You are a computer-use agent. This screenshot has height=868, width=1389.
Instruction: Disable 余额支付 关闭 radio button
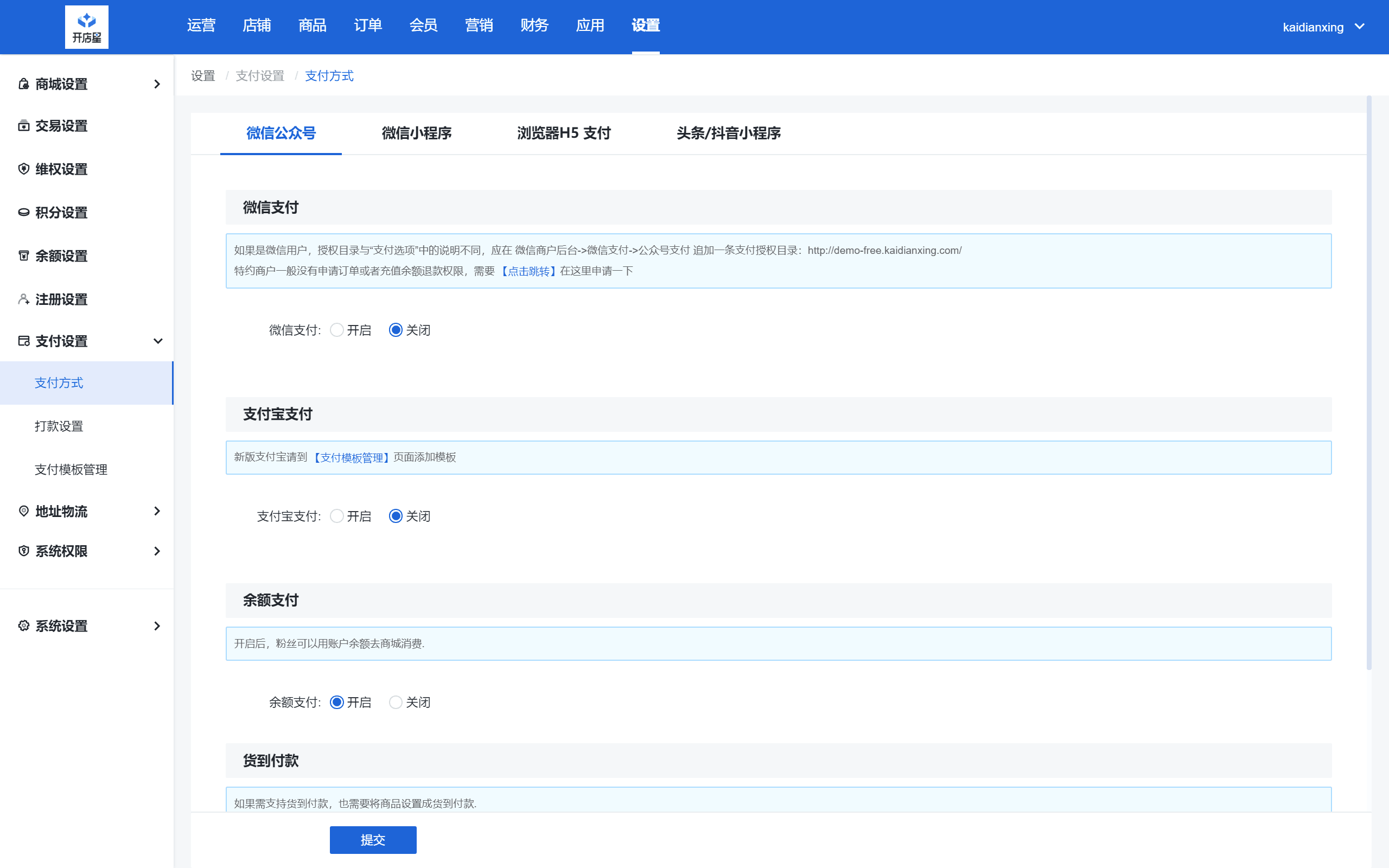point(395,701)
